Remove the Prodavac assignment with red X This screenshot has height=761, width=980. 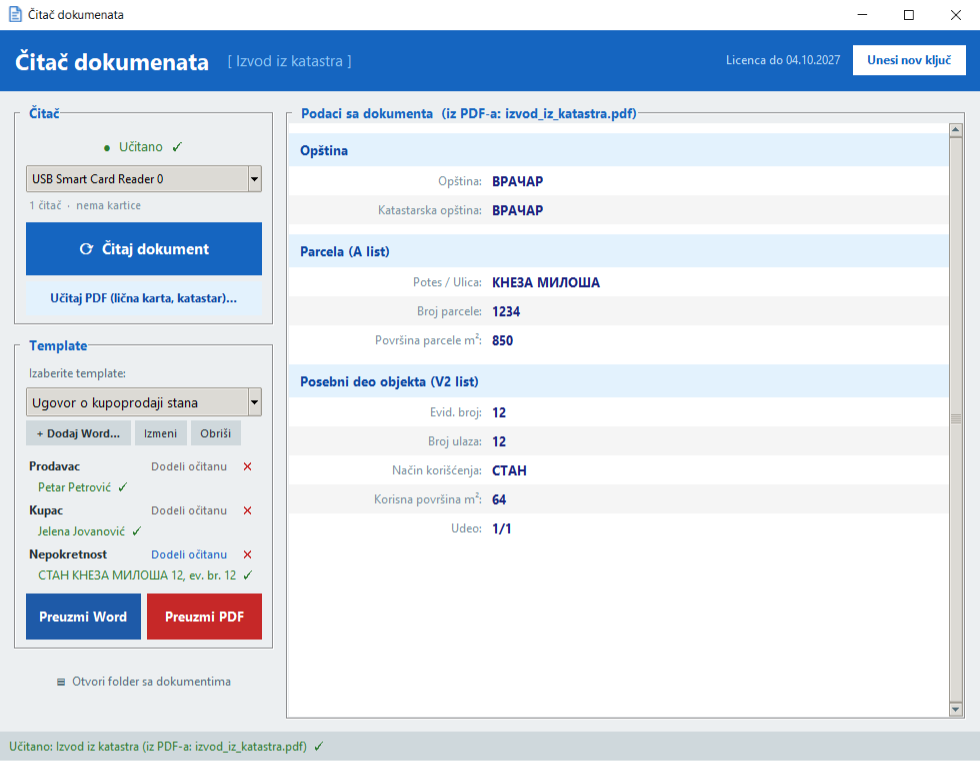point(248,467)
